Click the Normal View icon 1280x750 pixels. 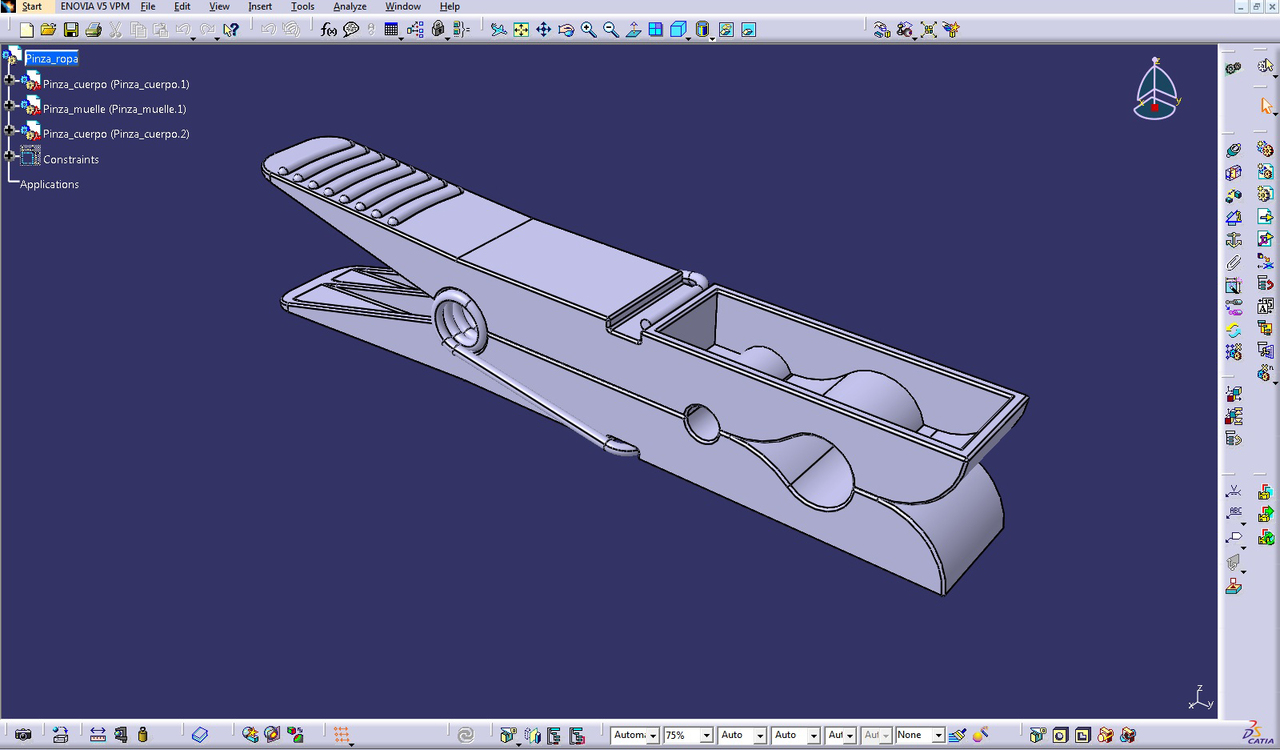633,30
